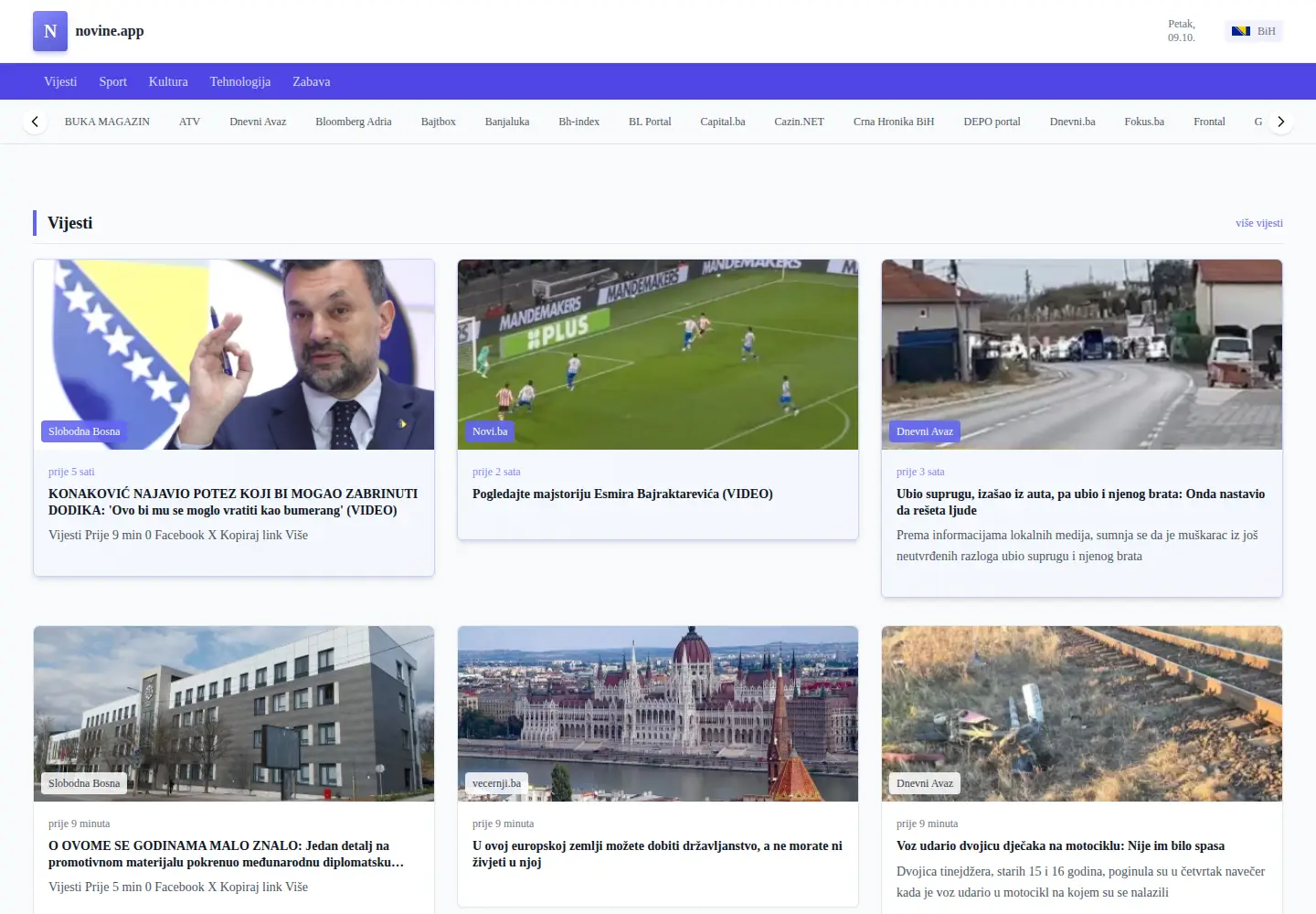Open 'Ubio suprugu, izašao iz auta' headline
This screenshot has width=1316, height=914.
click(x=1081, y=502)
